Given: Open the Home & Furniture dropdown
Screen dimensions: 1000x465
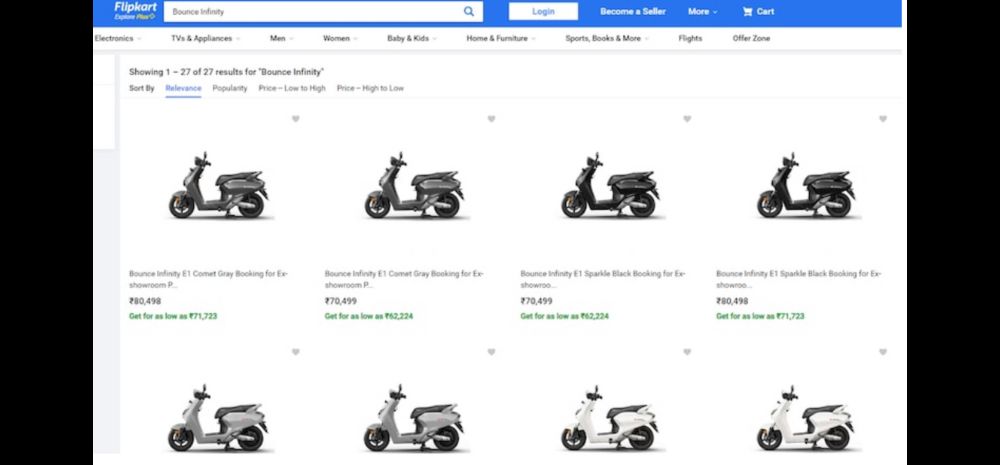Looking at the screenshot, I should tap(500, 39).
